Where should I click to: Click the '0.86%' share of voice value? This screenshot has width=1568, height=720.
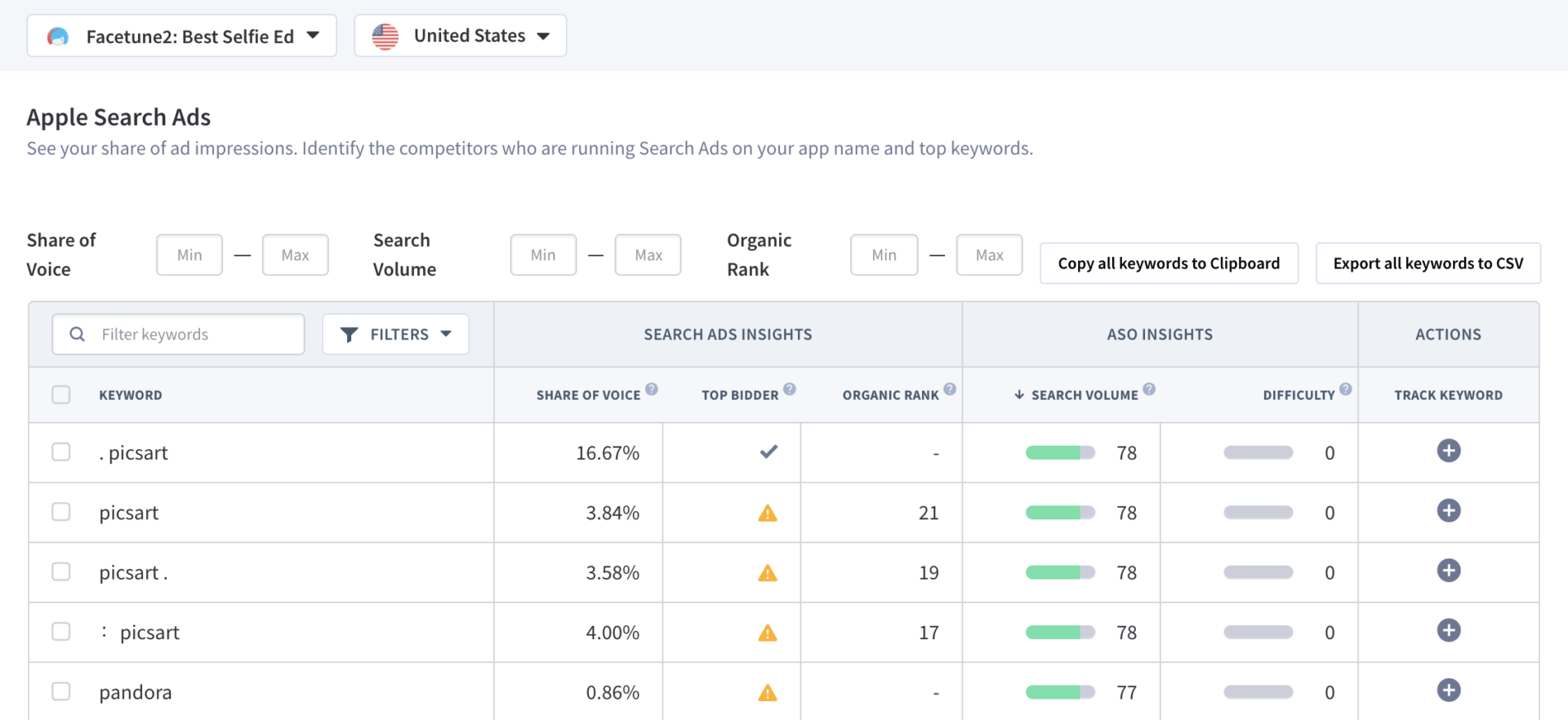coord(612,692)
